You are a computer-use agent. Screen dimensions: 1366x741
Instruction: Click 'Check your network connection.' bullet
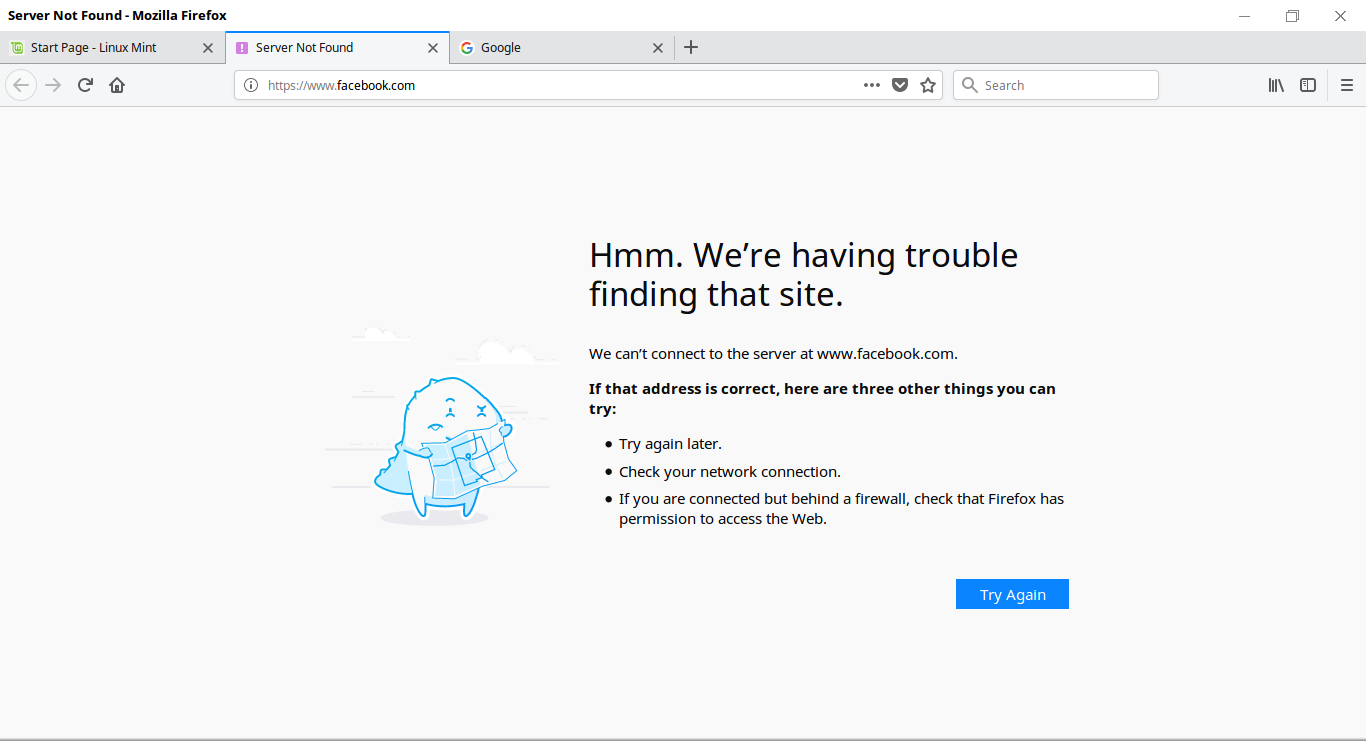pos(730,472)
